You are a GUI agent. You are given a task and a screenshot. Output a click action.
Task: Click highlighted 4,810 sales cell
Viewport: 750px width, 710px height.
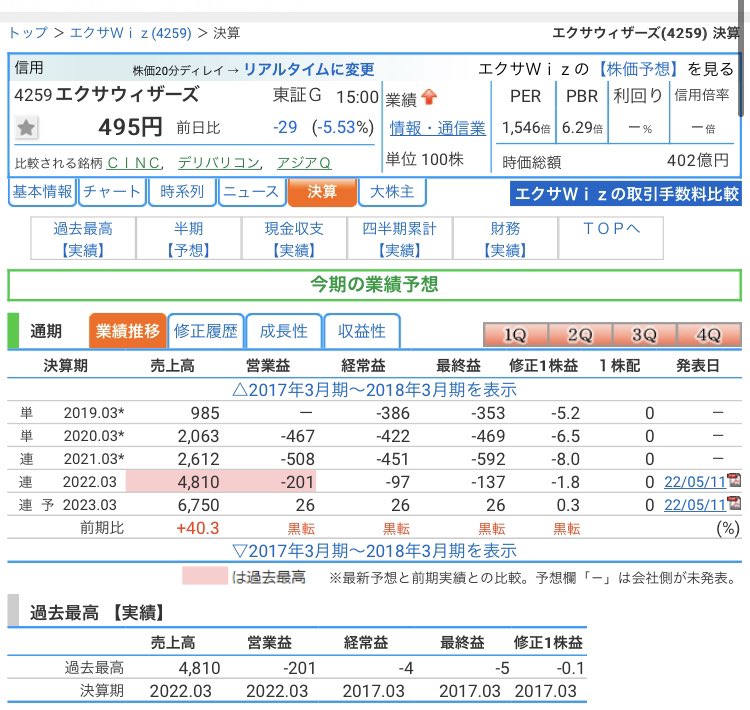[x=173, y=481]
